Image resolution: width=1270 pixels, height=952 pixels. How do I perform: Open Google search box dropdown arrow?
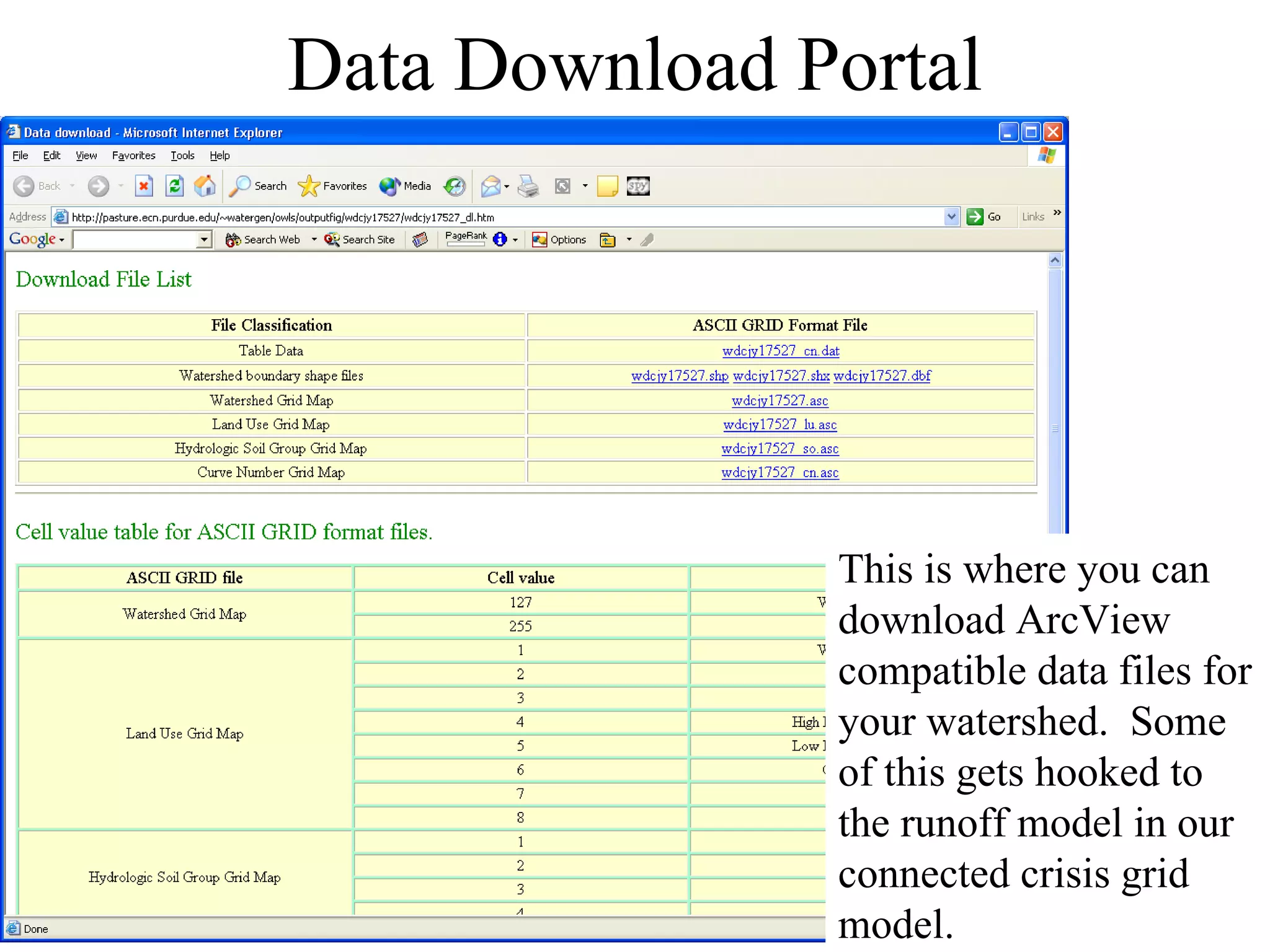tap(204, 240)
